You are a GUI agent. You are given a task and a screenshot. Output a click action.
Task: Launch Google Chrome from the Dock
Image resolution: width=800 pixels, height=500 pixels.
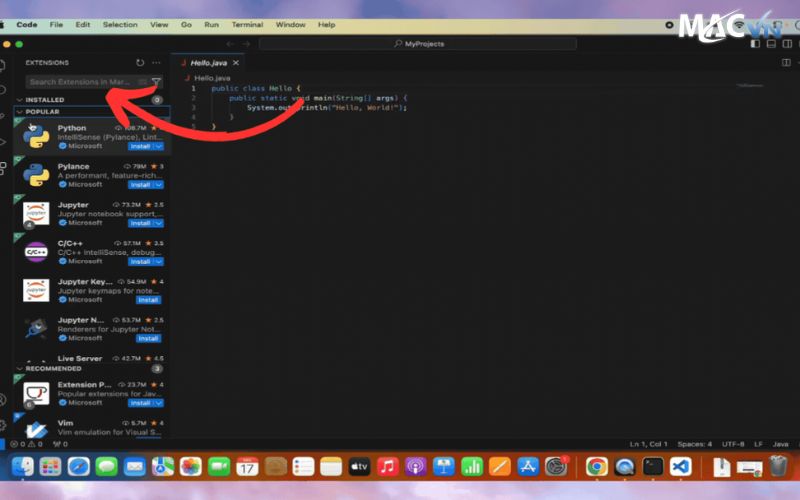point(596,466)
